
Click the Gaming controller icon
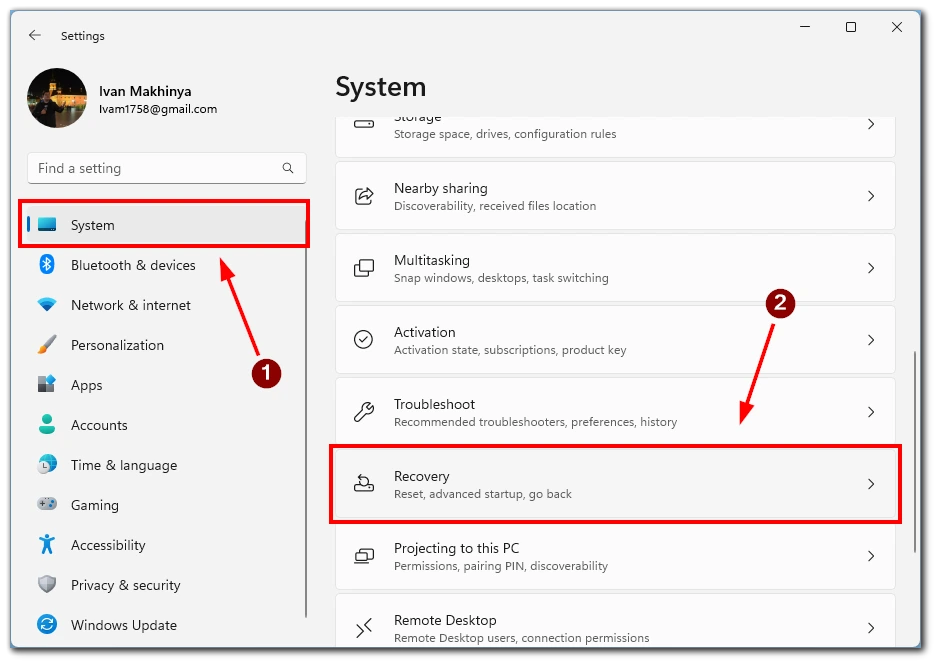coord(47,504)
